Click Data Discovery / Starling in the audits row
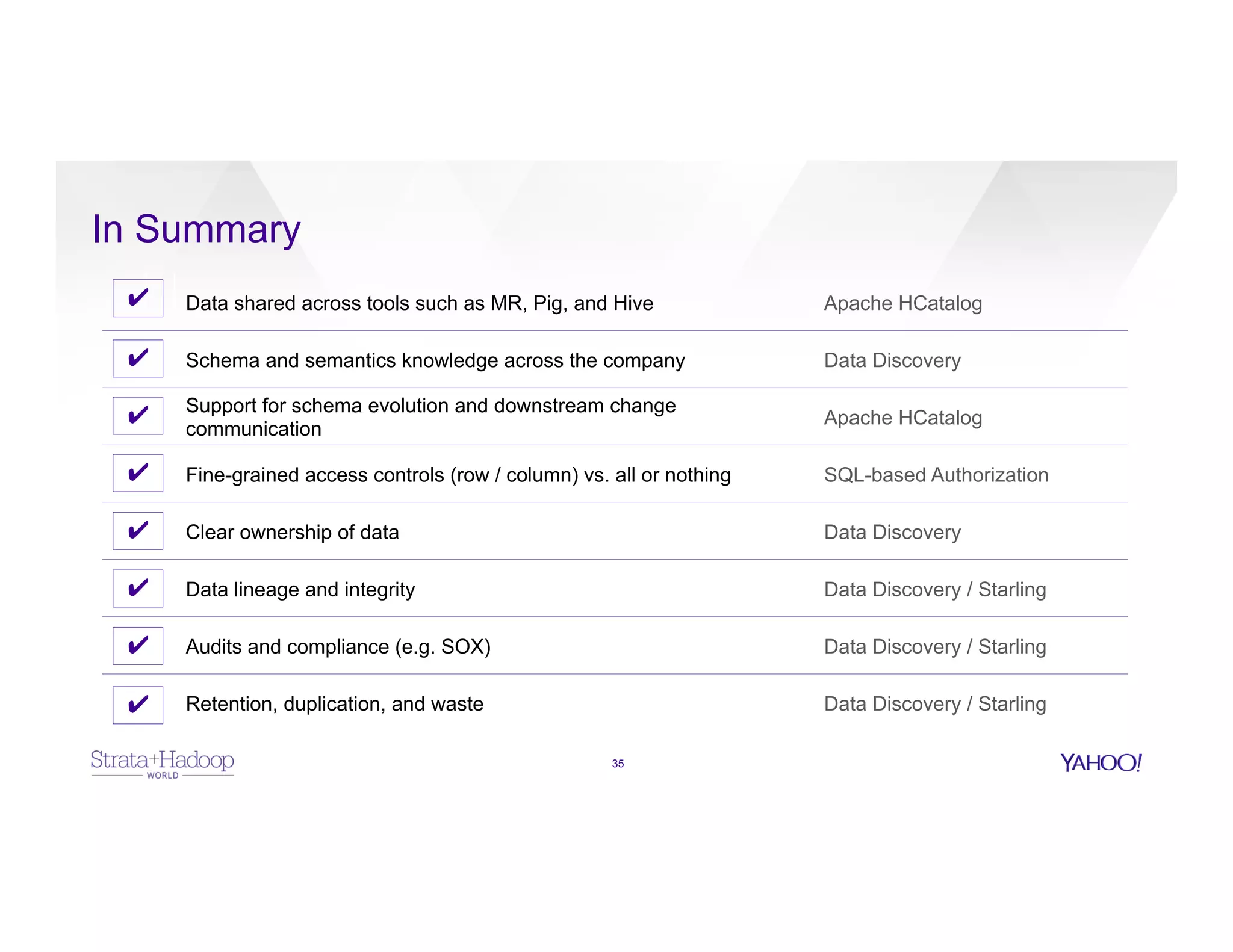The height and width of the screenshot is (952, 1233). tap(935, 647)
